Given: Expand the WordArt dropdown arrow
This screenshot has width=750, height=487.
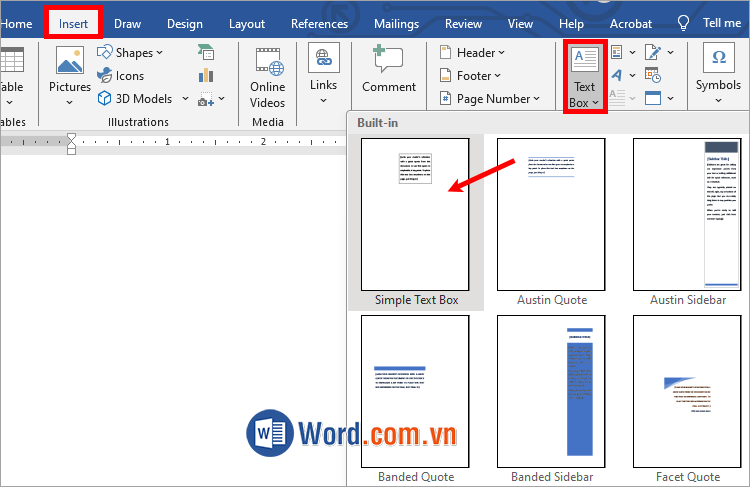Looking at the screenshot, I should 632,75.
